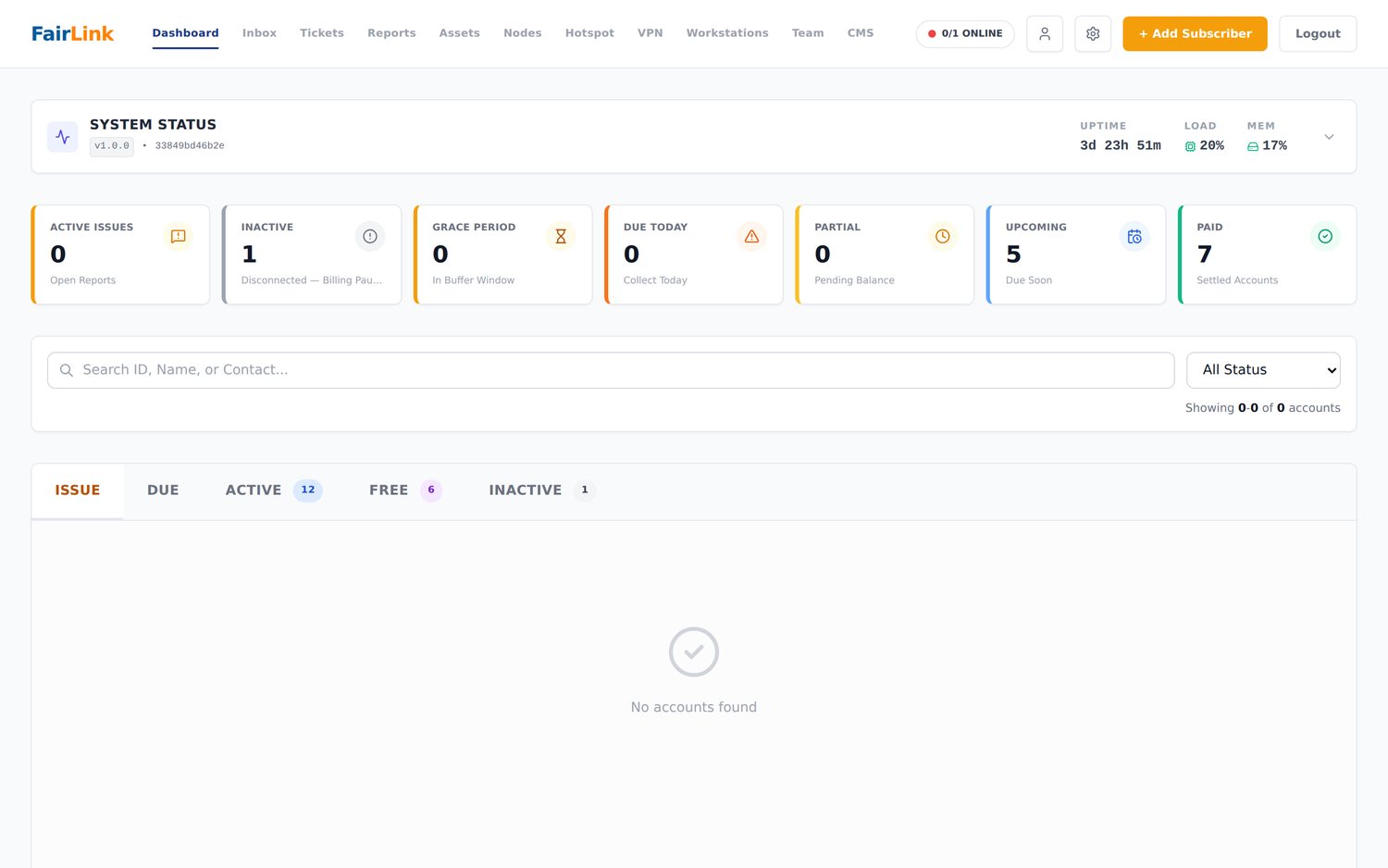
Task: Open the Upcoming Due Soon card
Action: tap(1076, 254)
